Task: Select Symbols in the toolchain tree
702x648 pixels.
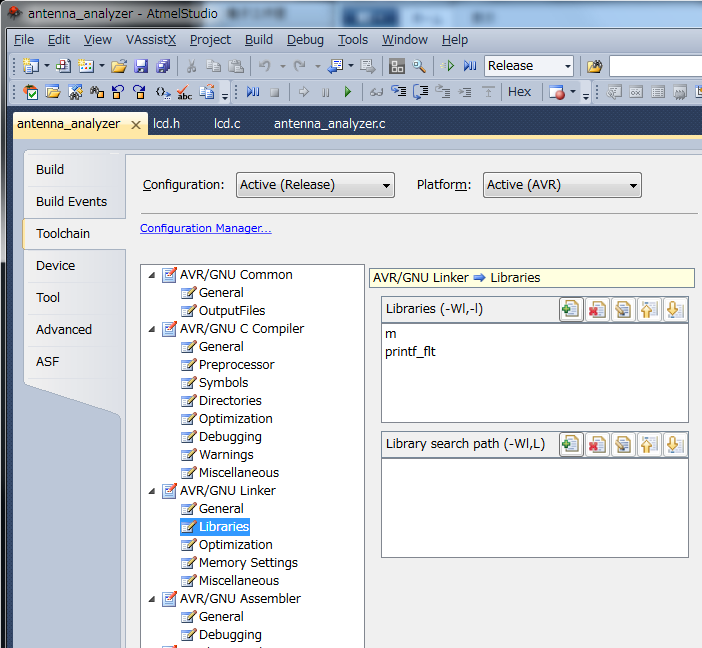Action: click(x=223, y=383)
